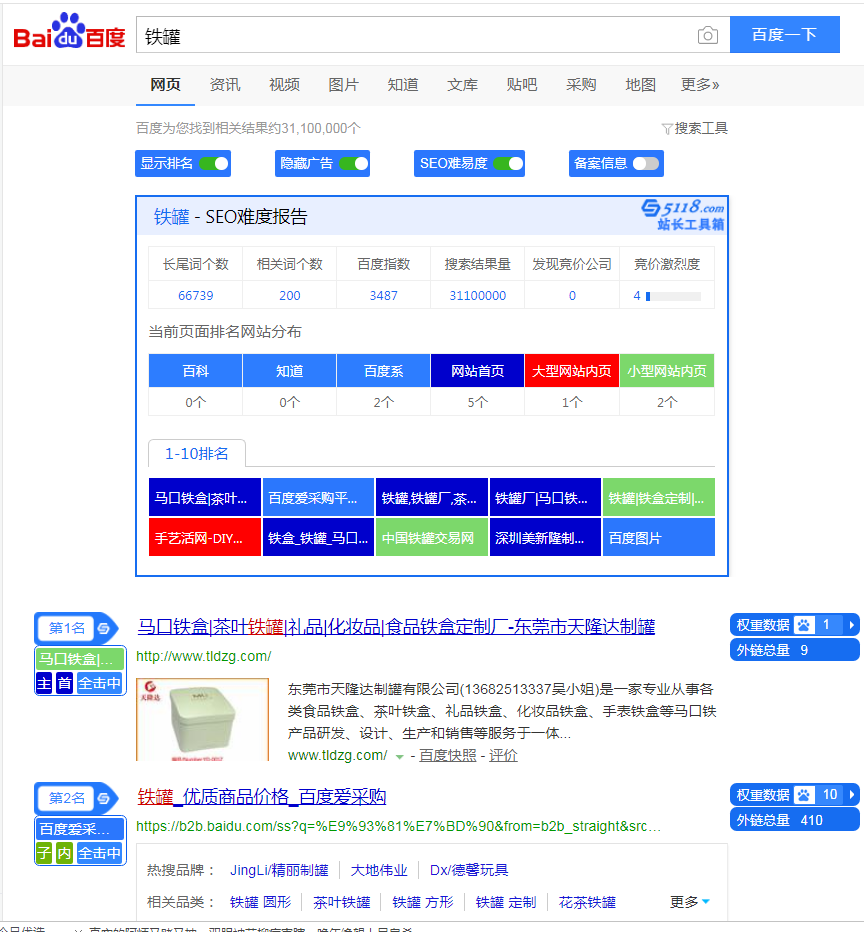Click 铁罐|铁盒定制|... green tile
The width and height of the screenshot is (864, 932).
coord(658,498)
